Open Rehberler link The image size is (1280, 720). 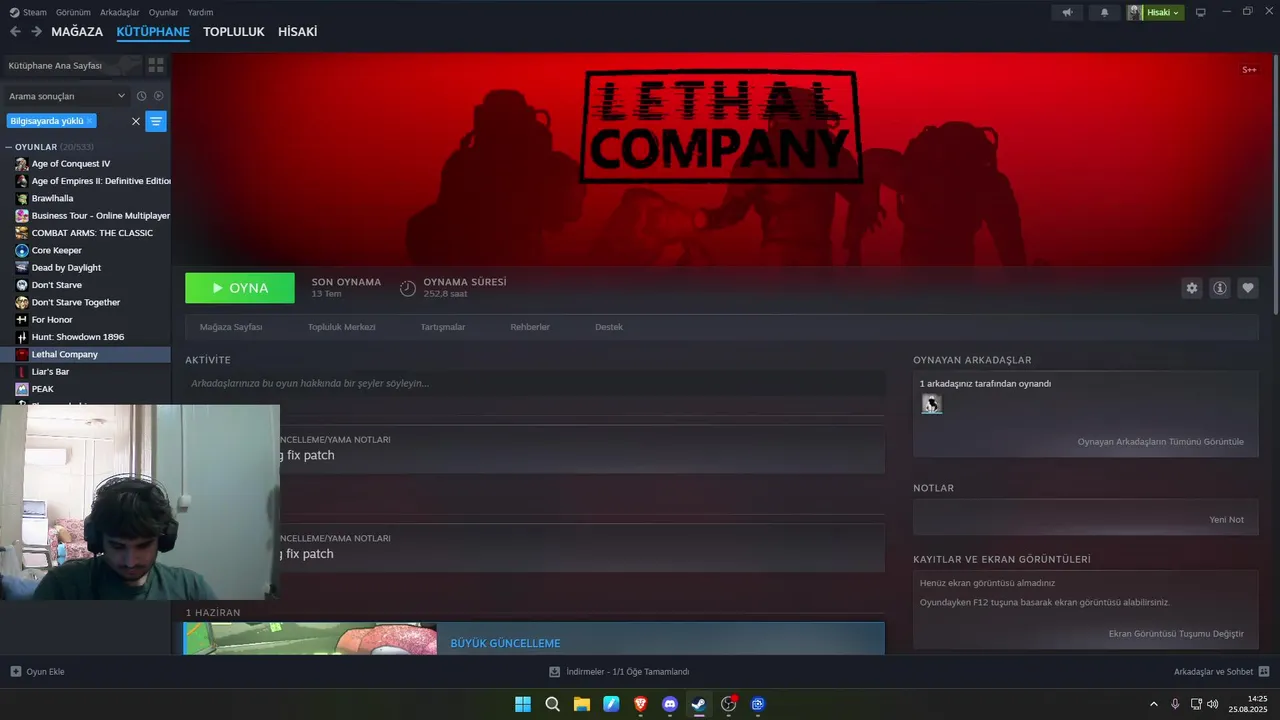pyautogui.click(x=530, y=327)
